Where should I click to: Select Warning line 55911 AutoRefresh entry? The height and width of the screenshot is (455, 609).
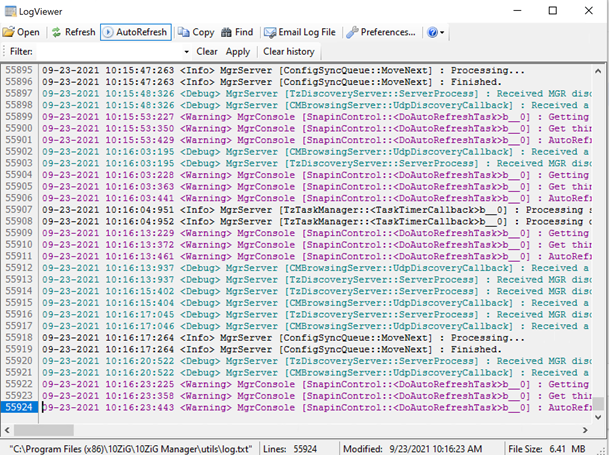(317, 256)
